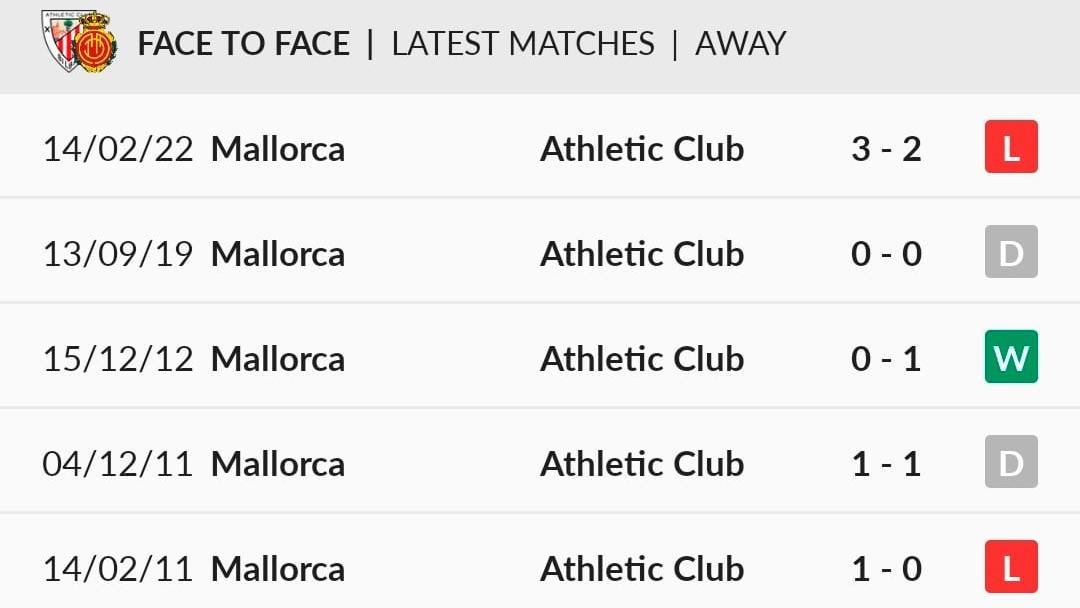
Task: Click Athletic Club in the 13/09/19 row
Action: click(x=642, y=254)
